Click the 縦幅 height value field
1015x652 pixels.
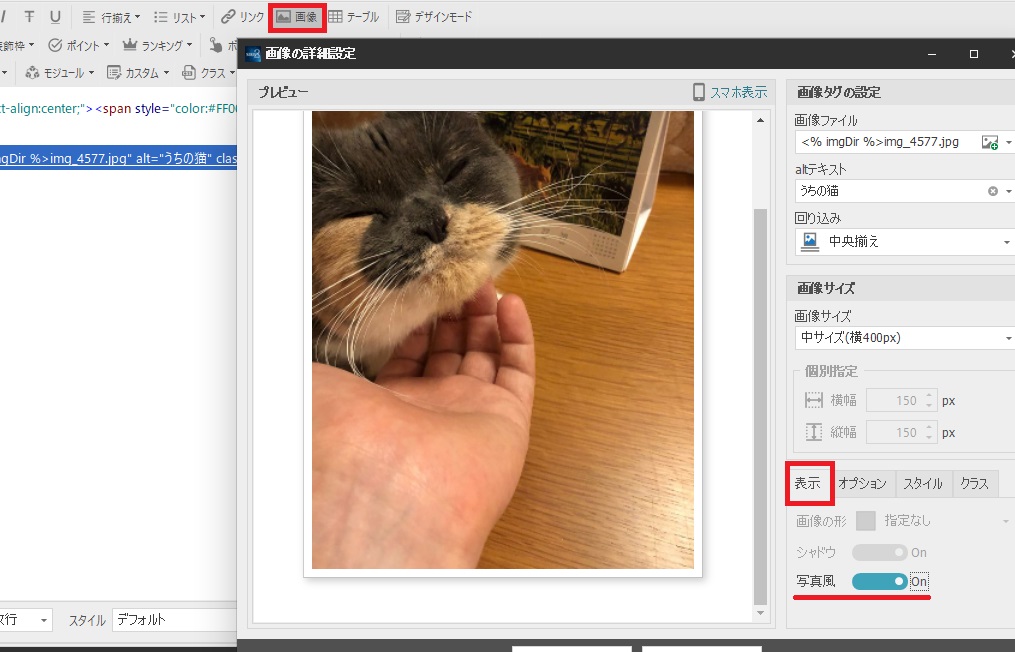[x=895, y=433]
